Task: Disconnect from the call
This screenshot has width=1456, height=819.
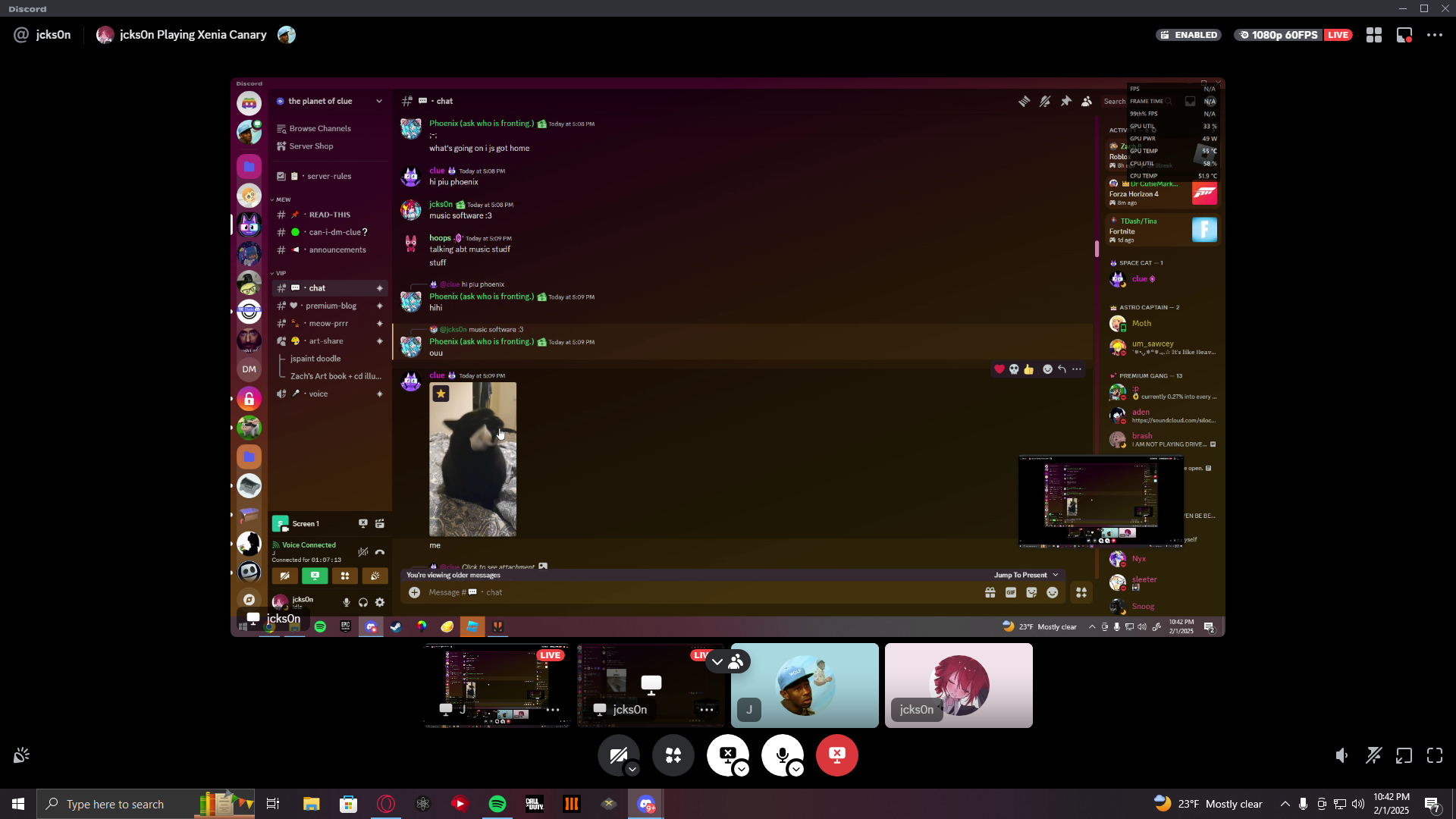Action: [x=836, y=755]
